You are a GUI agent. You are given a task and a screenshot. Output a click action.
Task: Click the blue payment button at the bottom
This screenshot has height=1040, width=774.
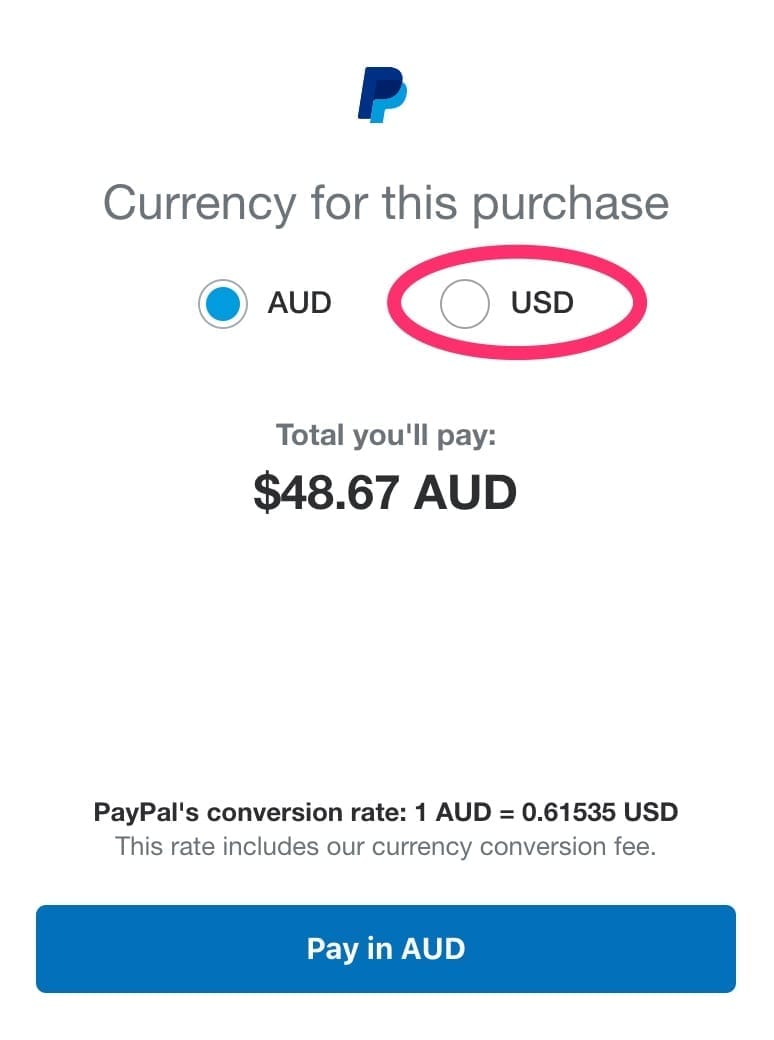tap(387, 948)
